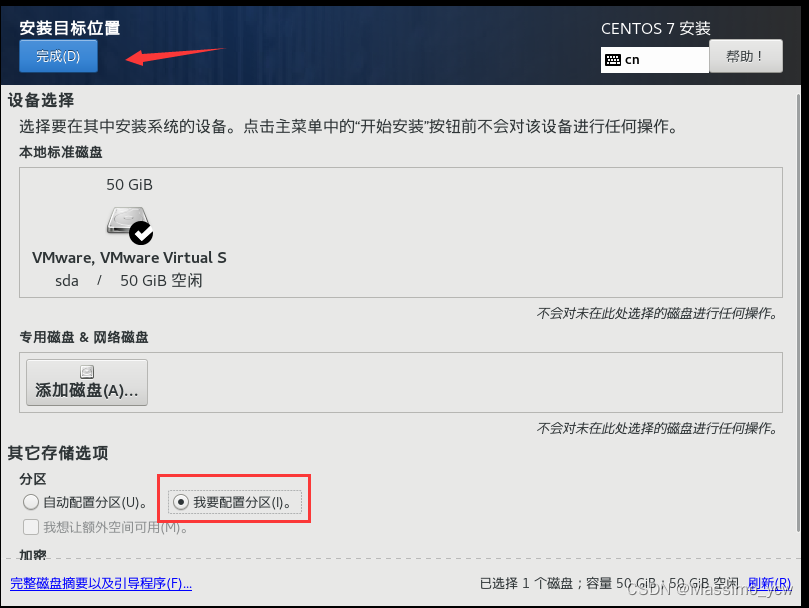Click the checkmark badge on the sda disk
Screen dimensions: 809x608
tap(141, 233)
